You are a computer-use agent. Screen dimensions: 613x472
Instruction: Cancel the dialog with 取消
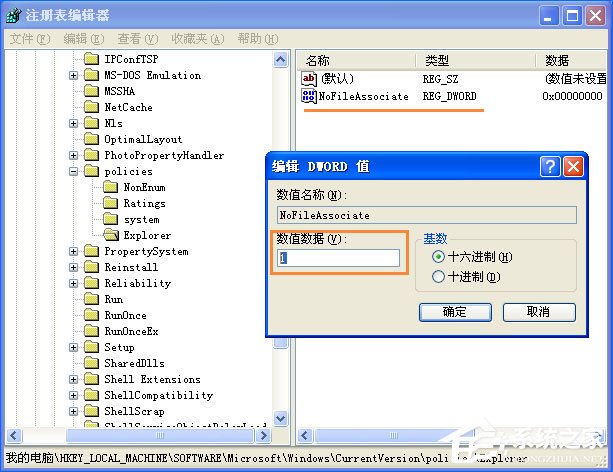539,312
